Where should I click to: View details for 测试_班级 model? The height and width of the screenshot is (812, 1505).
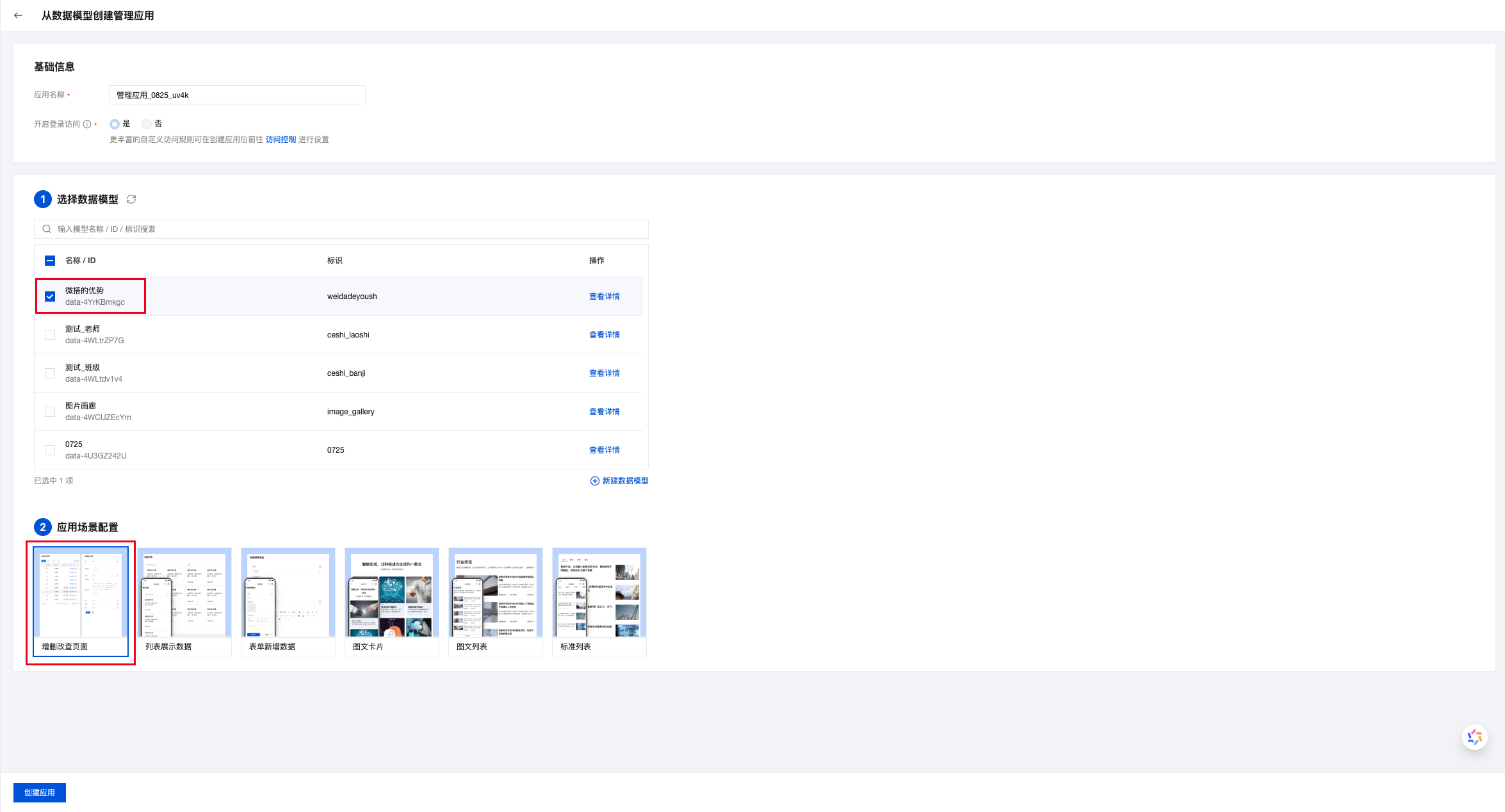604,373
